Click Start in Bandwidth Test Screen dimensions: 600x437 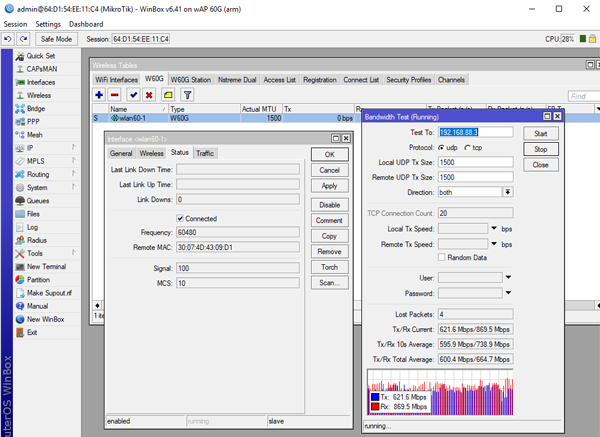pos(541,134)
